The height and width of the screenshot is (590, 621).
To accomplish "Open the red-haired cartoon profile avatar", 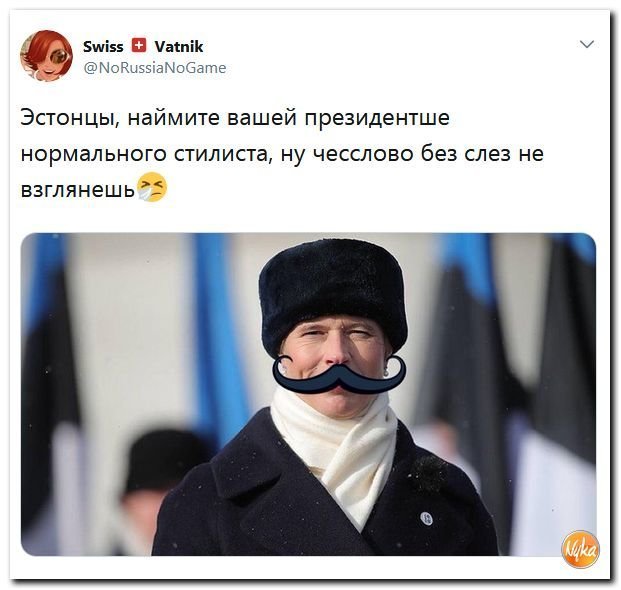I will tap(47, 56).
